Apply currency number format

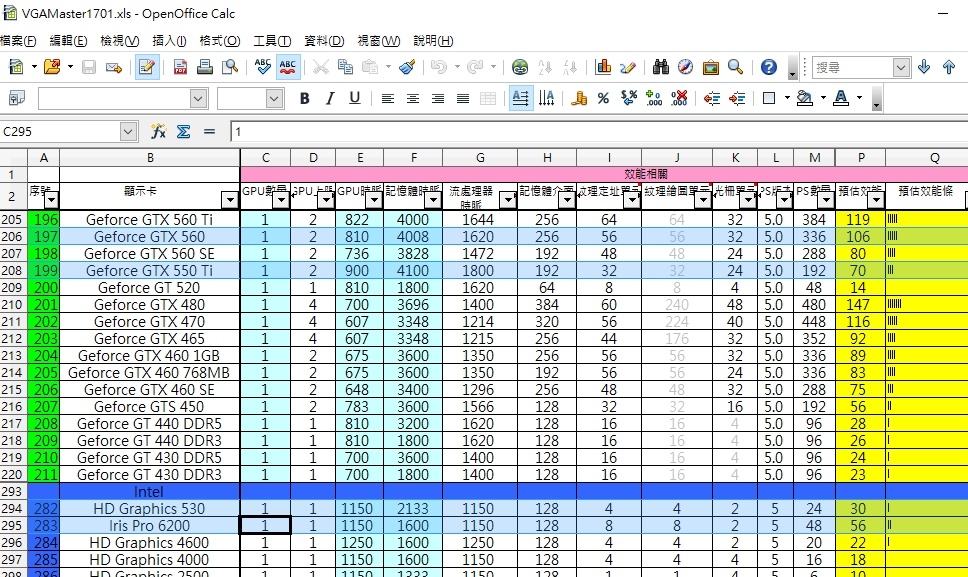tap(578, 98)
